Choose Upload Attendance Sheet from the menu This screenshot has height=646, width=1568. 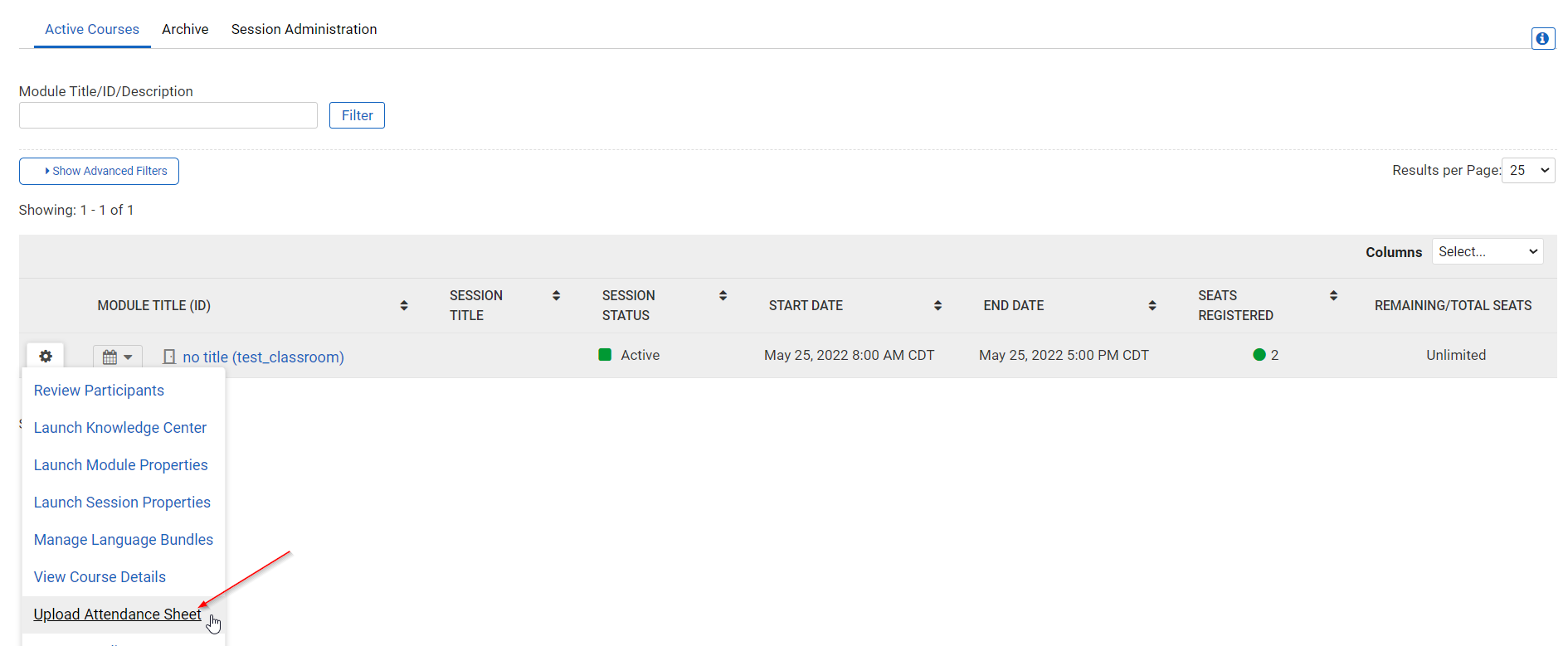point(117,614)
